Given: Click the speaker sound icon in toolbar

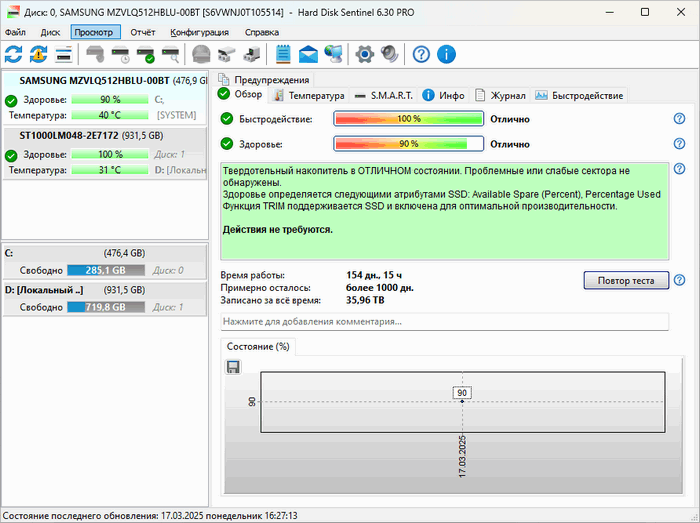Looking at the screenshot, I should pyautogui.click(x=389, y=54).
